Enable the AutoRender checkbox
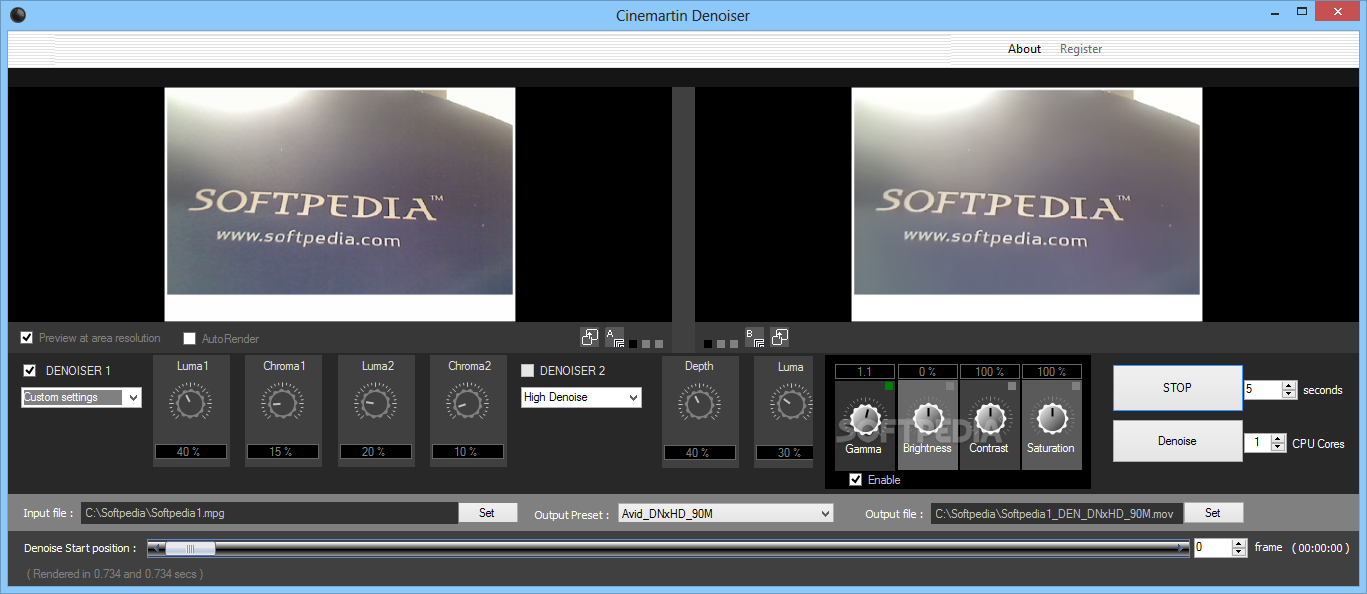Screen dimensions: 1367x594 [x=190, y=339]
